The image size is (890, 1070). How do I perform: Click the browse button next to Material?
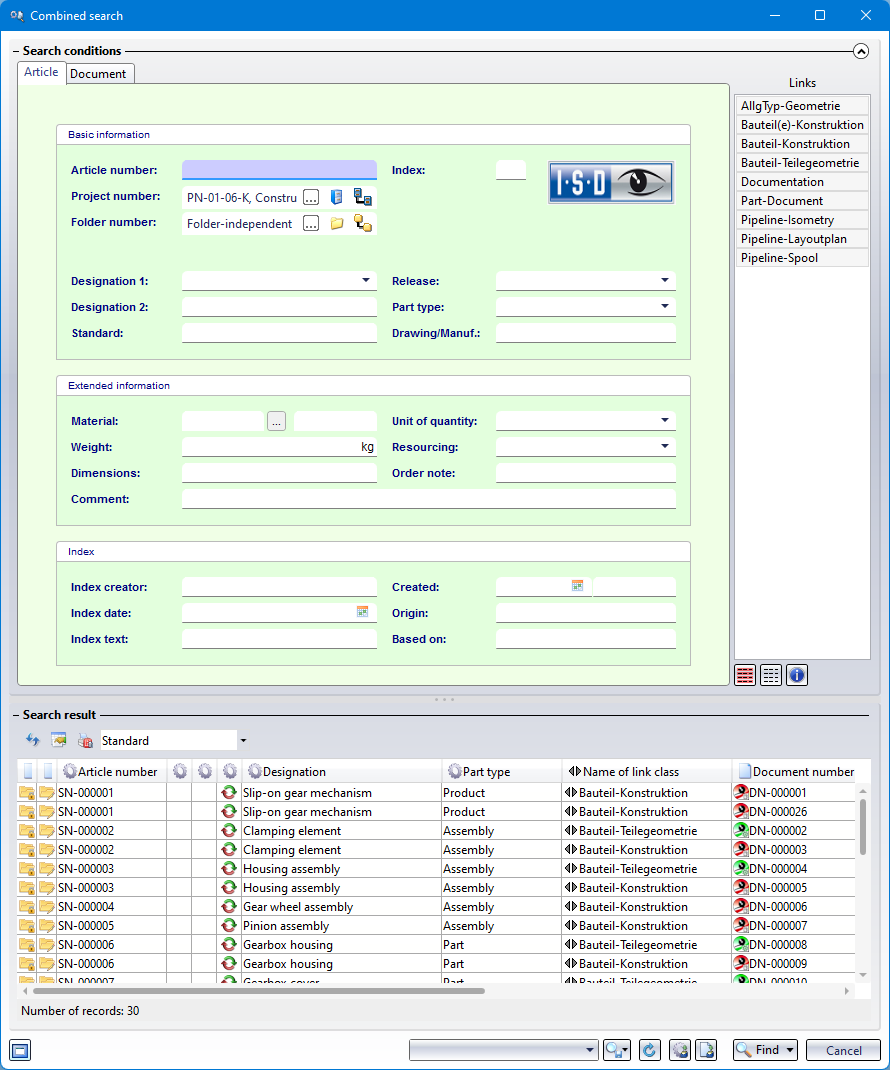[276, 421]
